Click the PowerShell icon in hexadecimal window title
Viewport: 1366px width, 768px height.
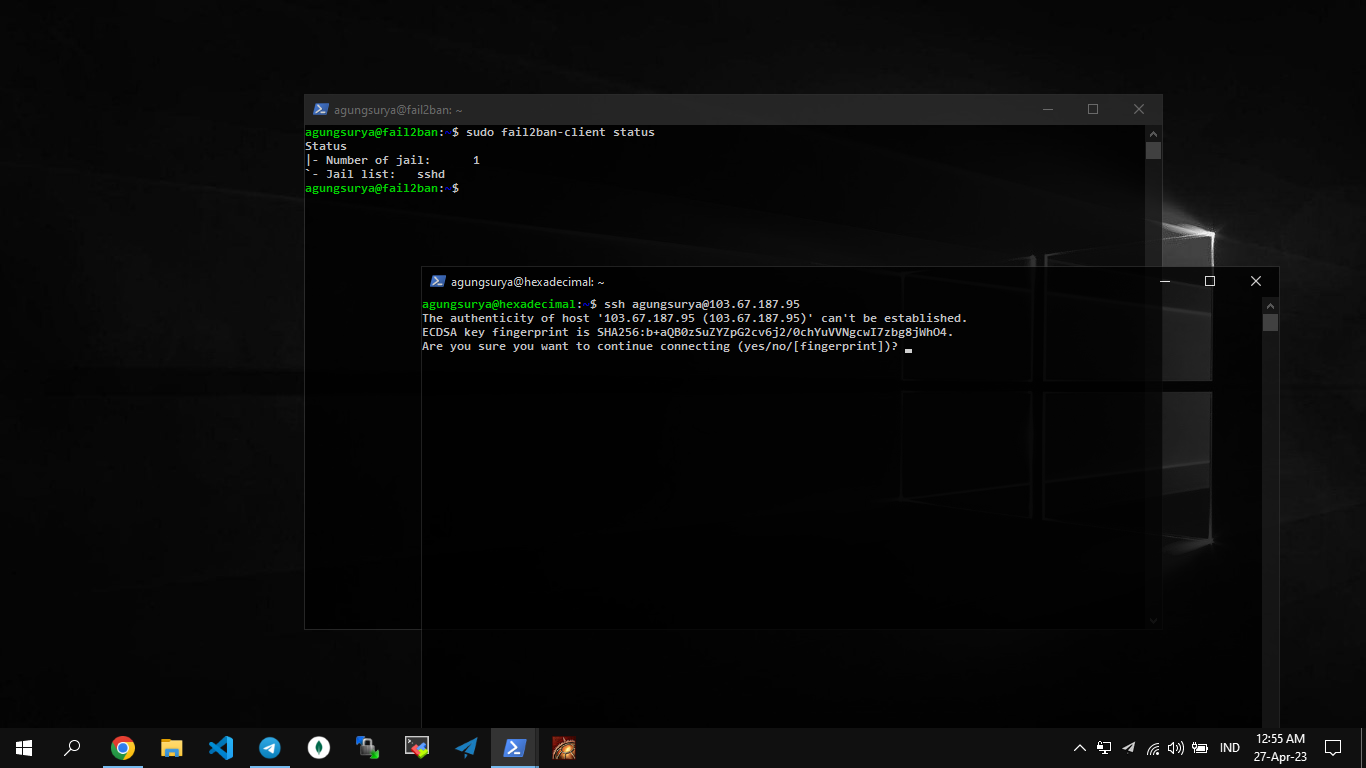tap(437, 282)
